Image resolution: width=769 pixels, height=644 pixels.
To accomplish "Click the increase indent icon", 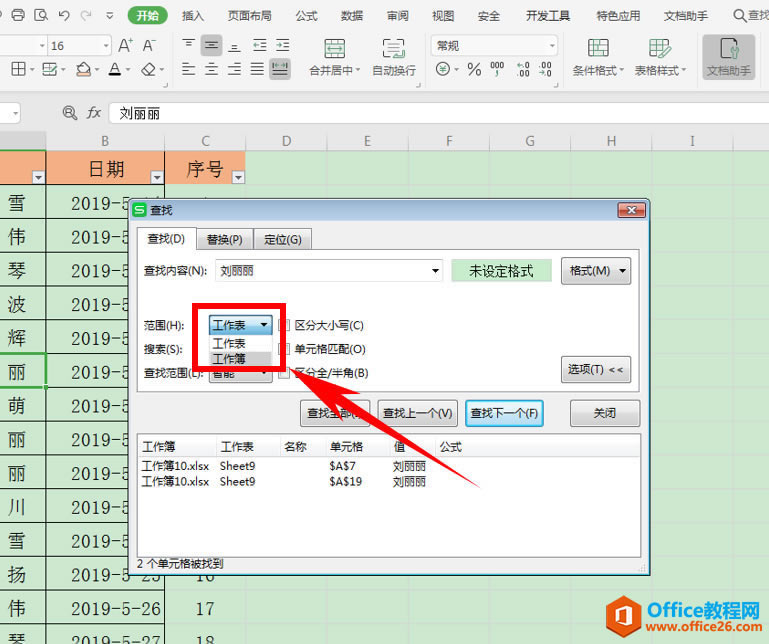I will coord(282,46).
